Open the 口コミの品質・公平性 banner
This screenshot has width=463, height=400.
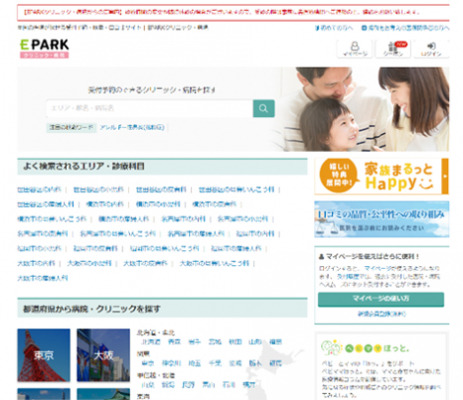pos(381,219)
